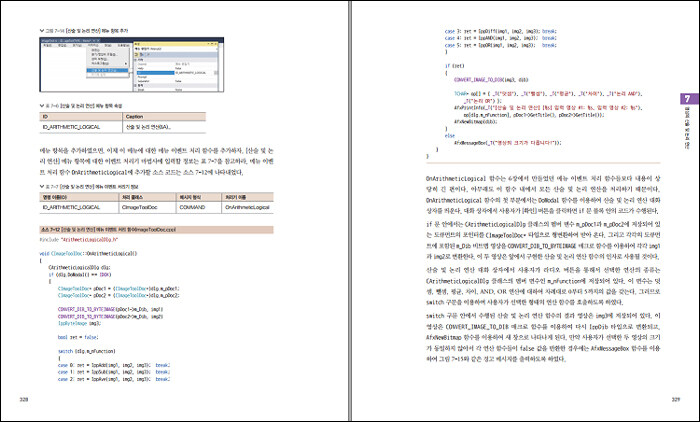Select the 'if (ret)' code line
This screenshot has width=700, height=422.
coord(454,66)
